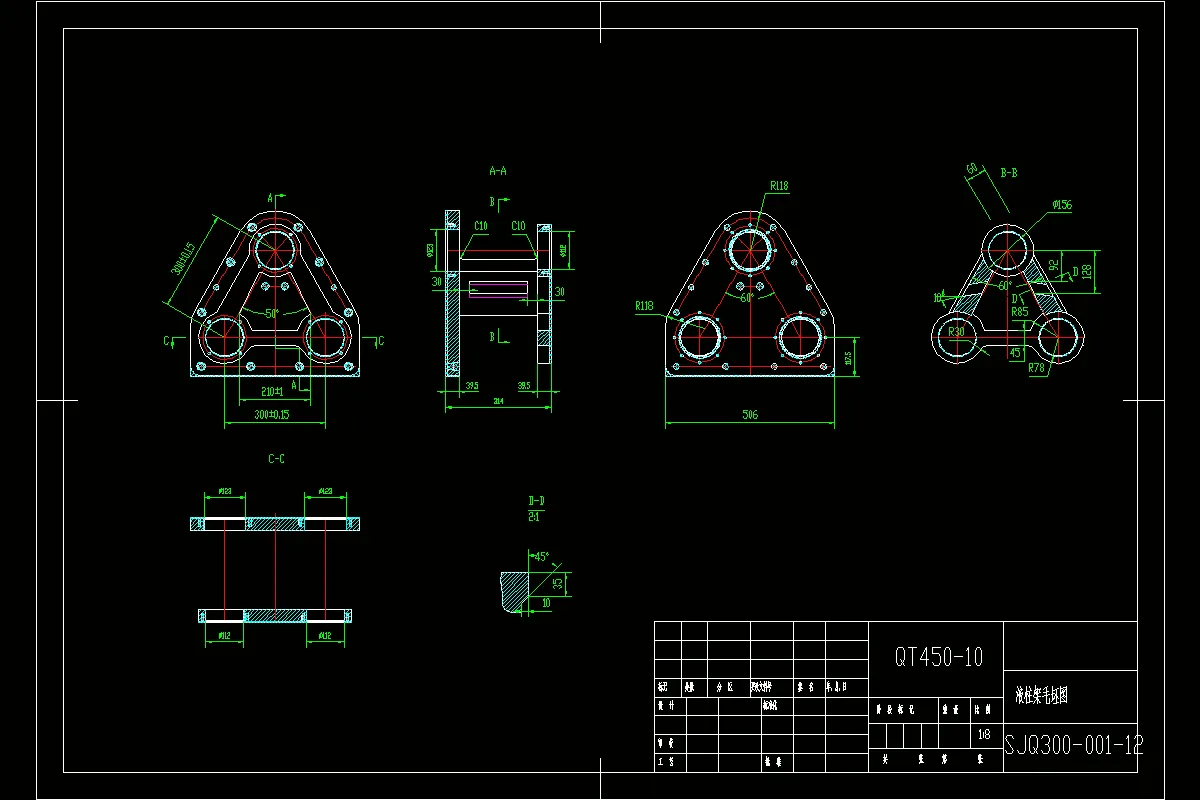
Task: Click the '38.5' dimension text
Action: (x=524, y=385)
